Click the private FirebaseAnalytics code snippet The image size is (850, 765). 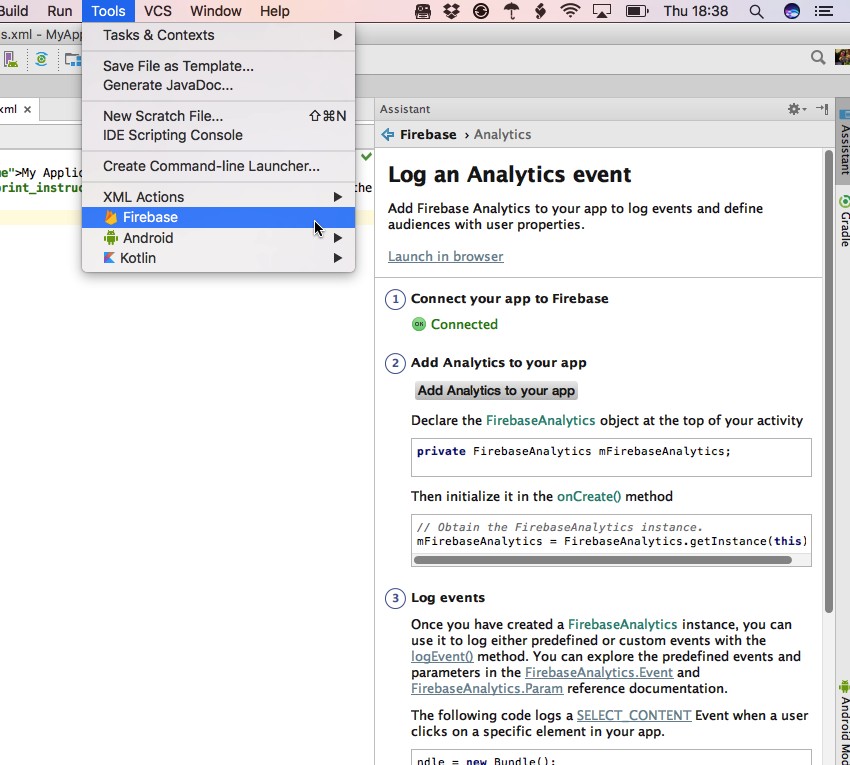[x=611, y=457]
